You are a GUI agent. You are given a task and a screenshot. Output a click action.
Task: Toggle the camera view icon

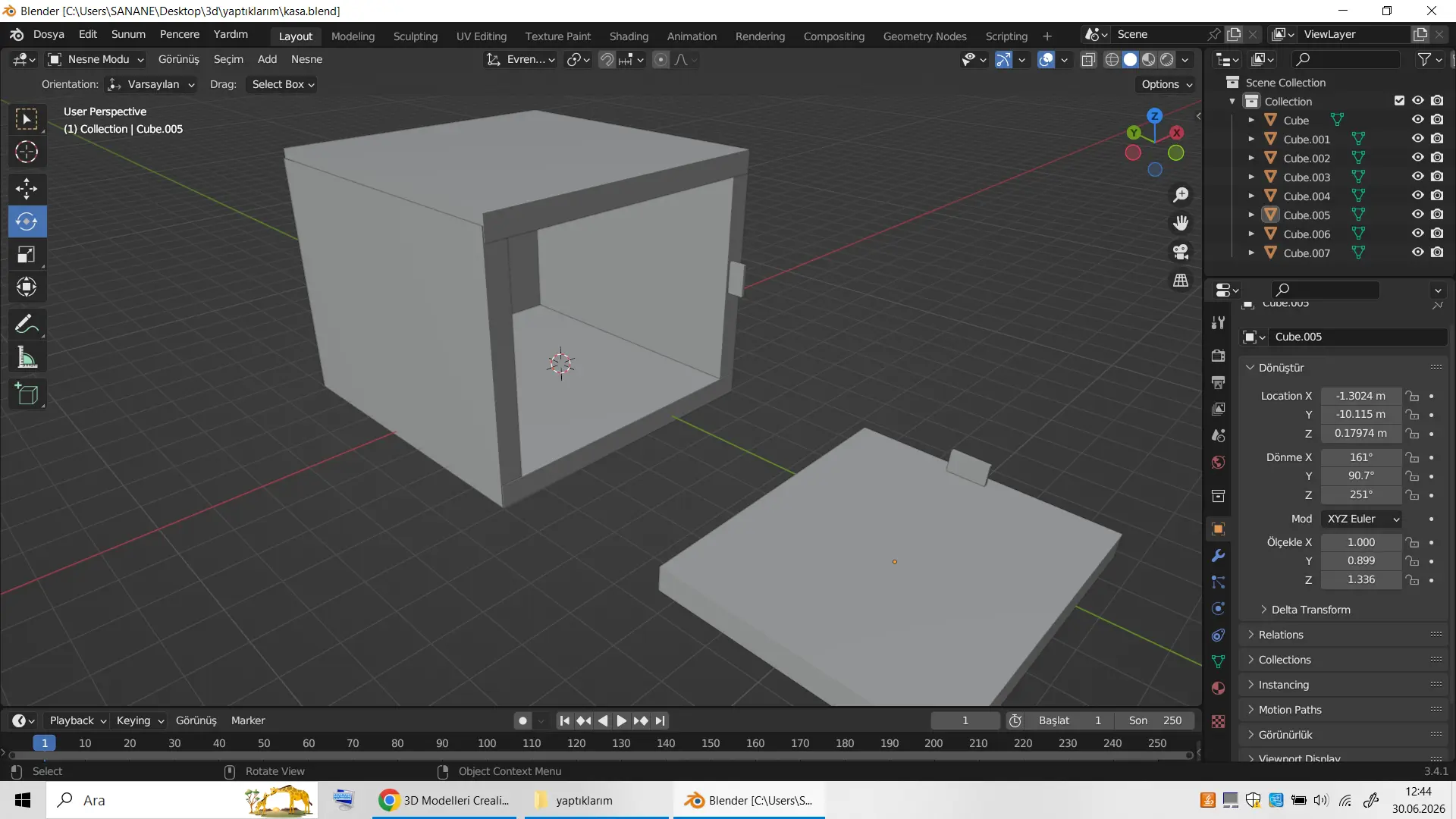tap(1181, 252)
